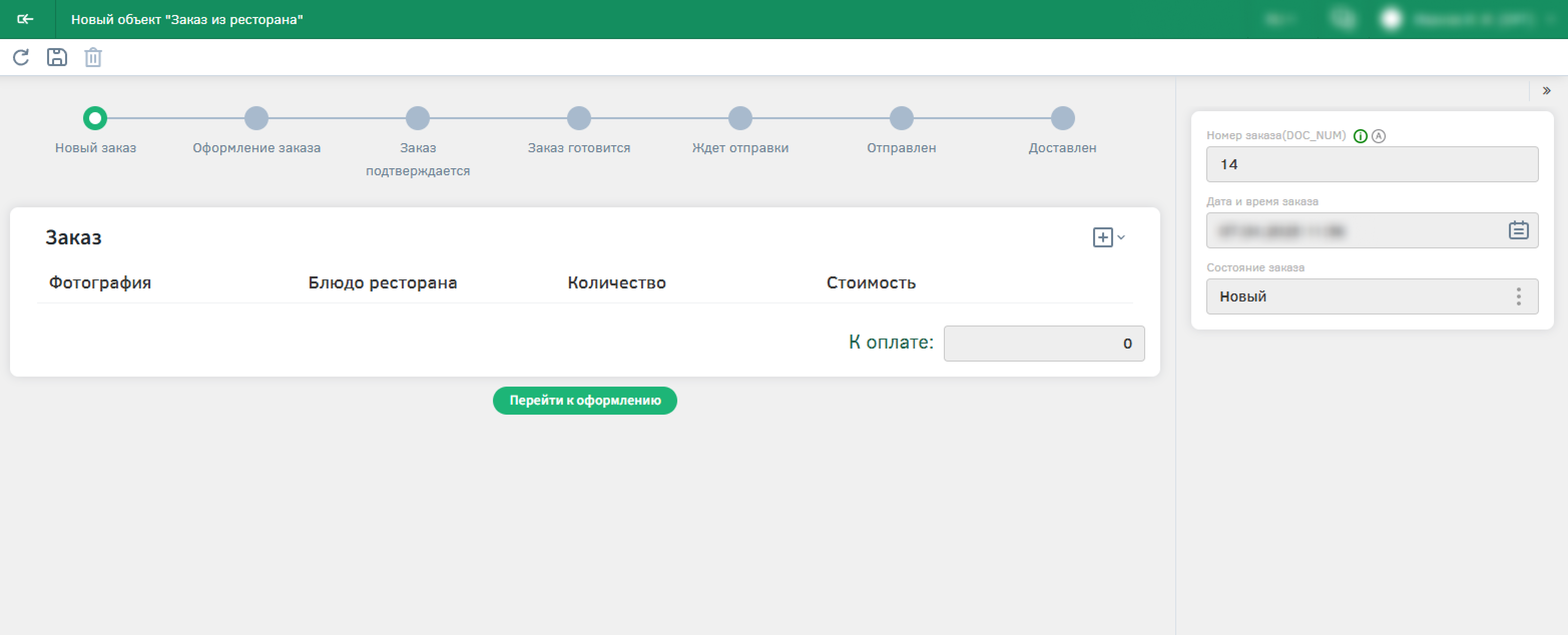Image resolution: width=1568 pixels, height=635 pixels.
Task: Collapse the right panel with double chevron
Action: 1546,91
